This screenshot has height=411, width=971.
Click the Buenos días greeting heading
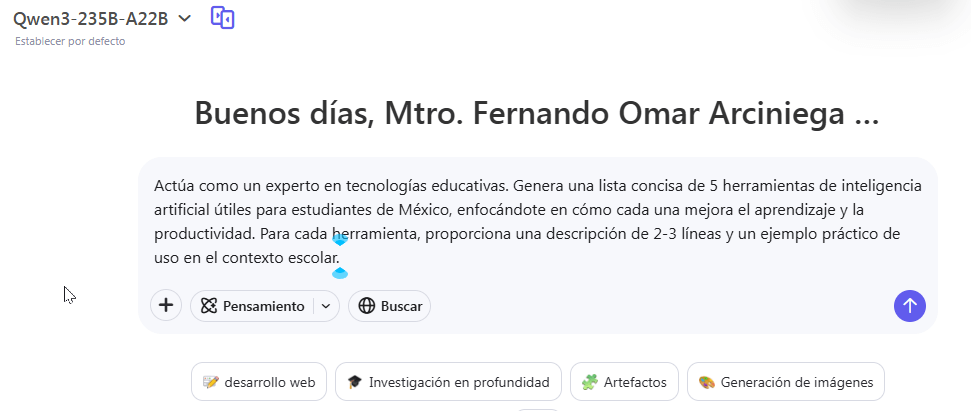point(537,114)
